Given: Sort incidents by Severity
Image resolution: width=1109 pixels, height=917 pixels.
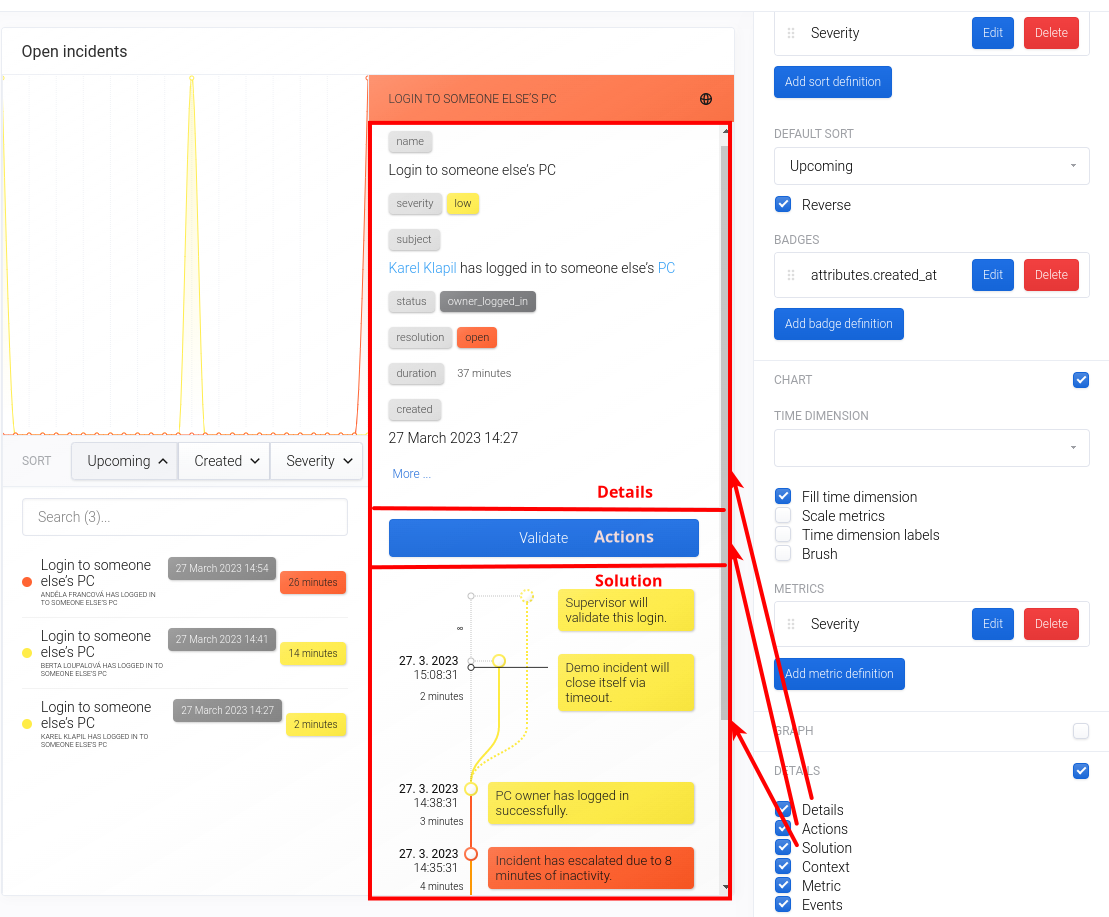Looking at the screenshot, I should [316, 461].
